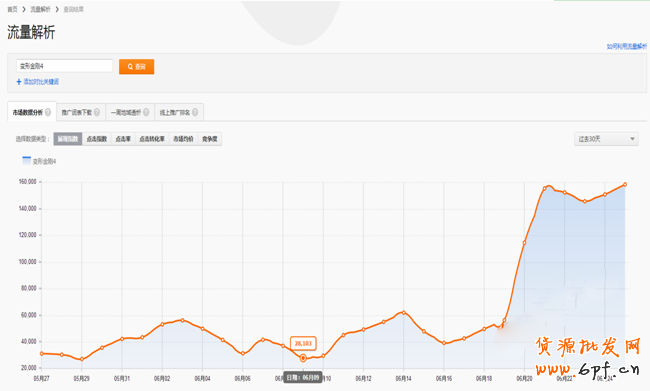
Task: Click the 06月18 x-axis label
Action: (x=484, y=378)
